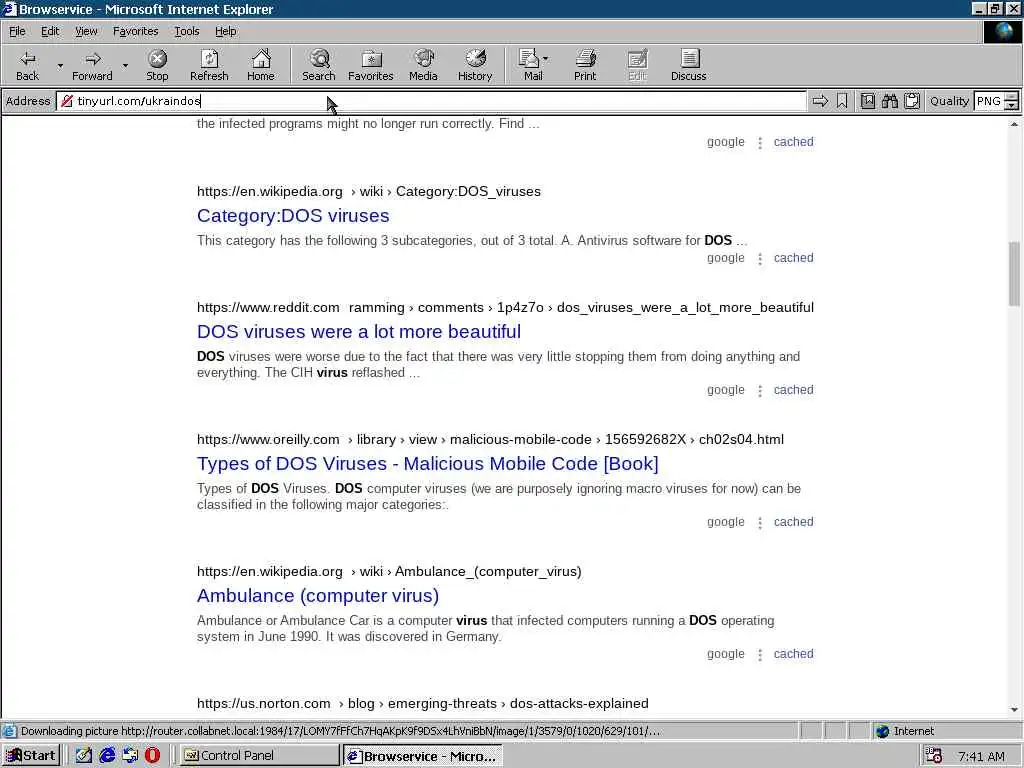Click the bookmark ribbon icon beside the Go arrow
The image size is (1024, 768).
tap(842, 101)
